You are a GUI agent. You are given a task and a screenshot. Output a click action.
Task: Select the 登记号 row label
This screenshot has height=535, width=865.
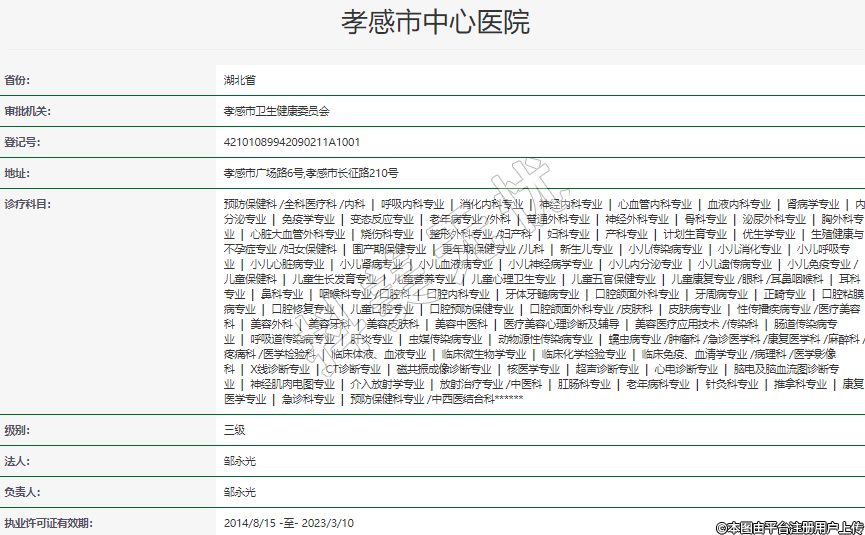pos(22,142)
